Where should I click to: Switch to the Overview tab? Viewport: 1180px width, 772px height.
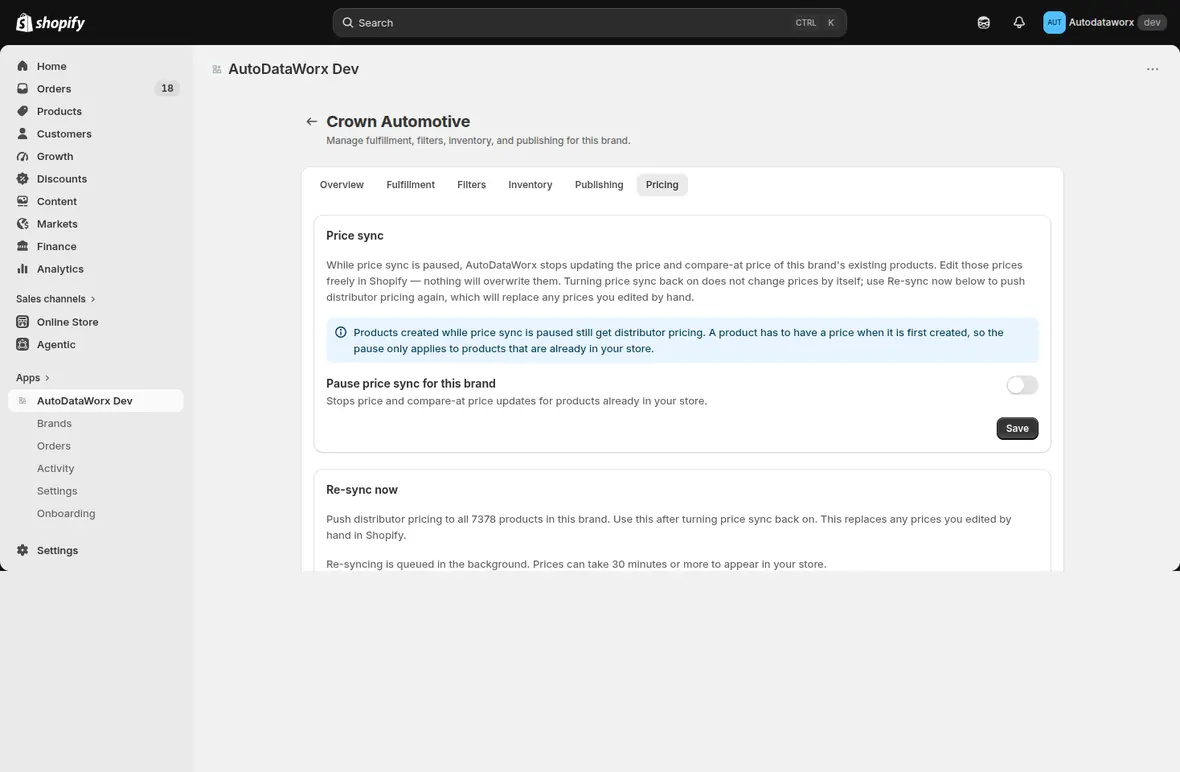click(x=342, y=185)
